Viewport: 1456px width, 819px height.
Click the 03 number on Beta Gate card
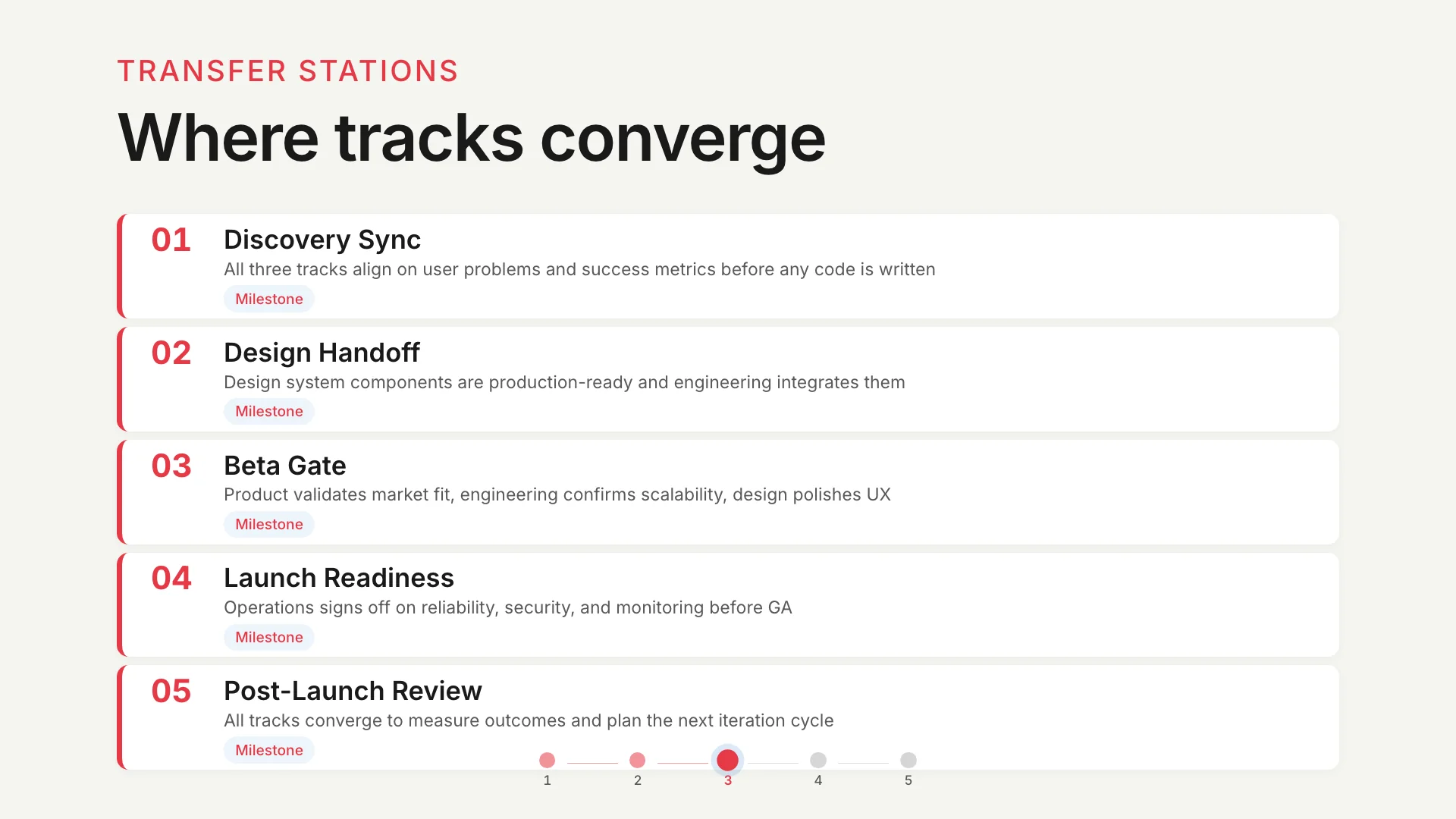tap(171, 466)
